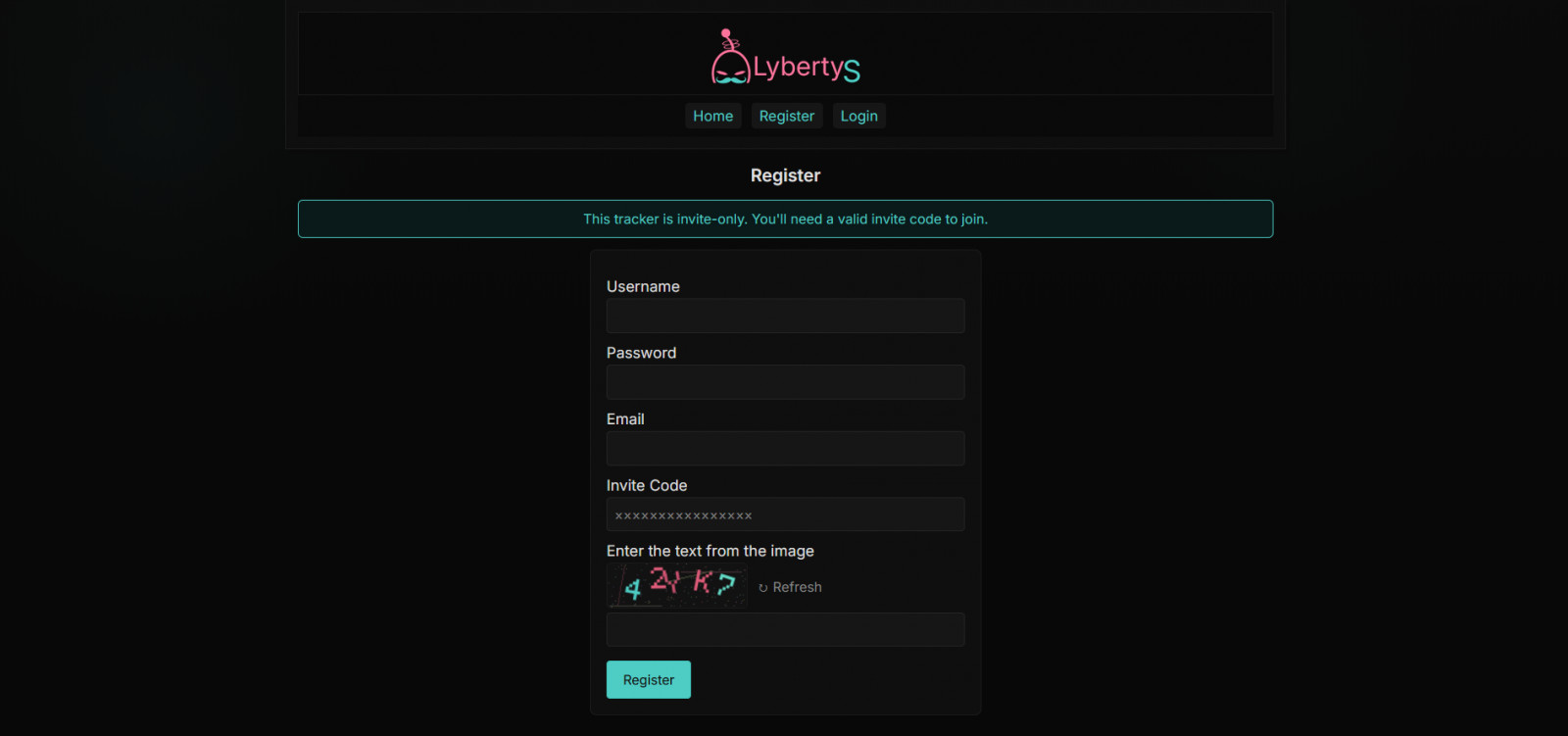The image size is (1568, 736).
Task: Select the Email input box
Action: click(785, 448)
